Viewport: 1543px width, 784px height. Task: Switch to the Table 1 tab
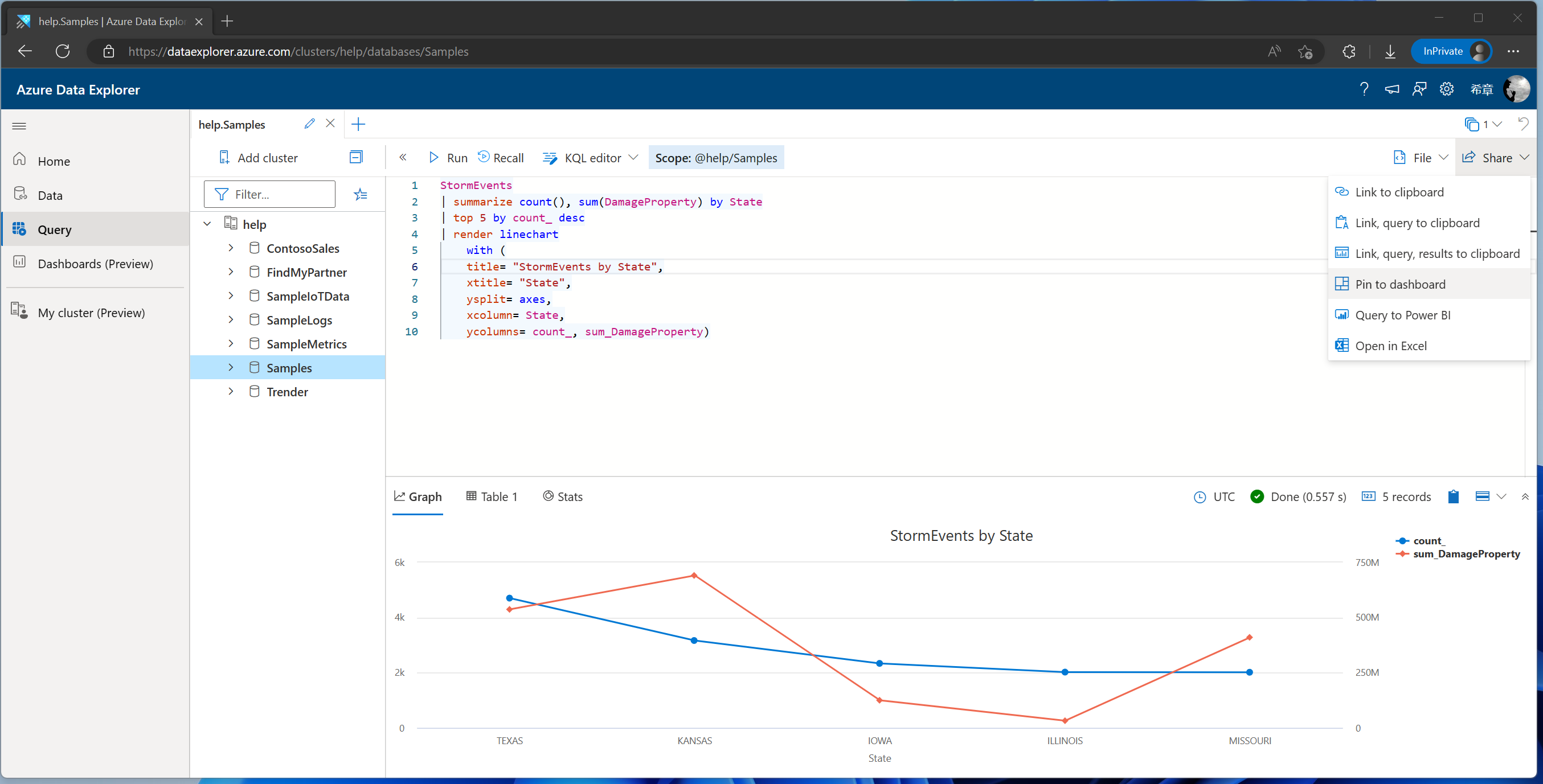point(491,496)
